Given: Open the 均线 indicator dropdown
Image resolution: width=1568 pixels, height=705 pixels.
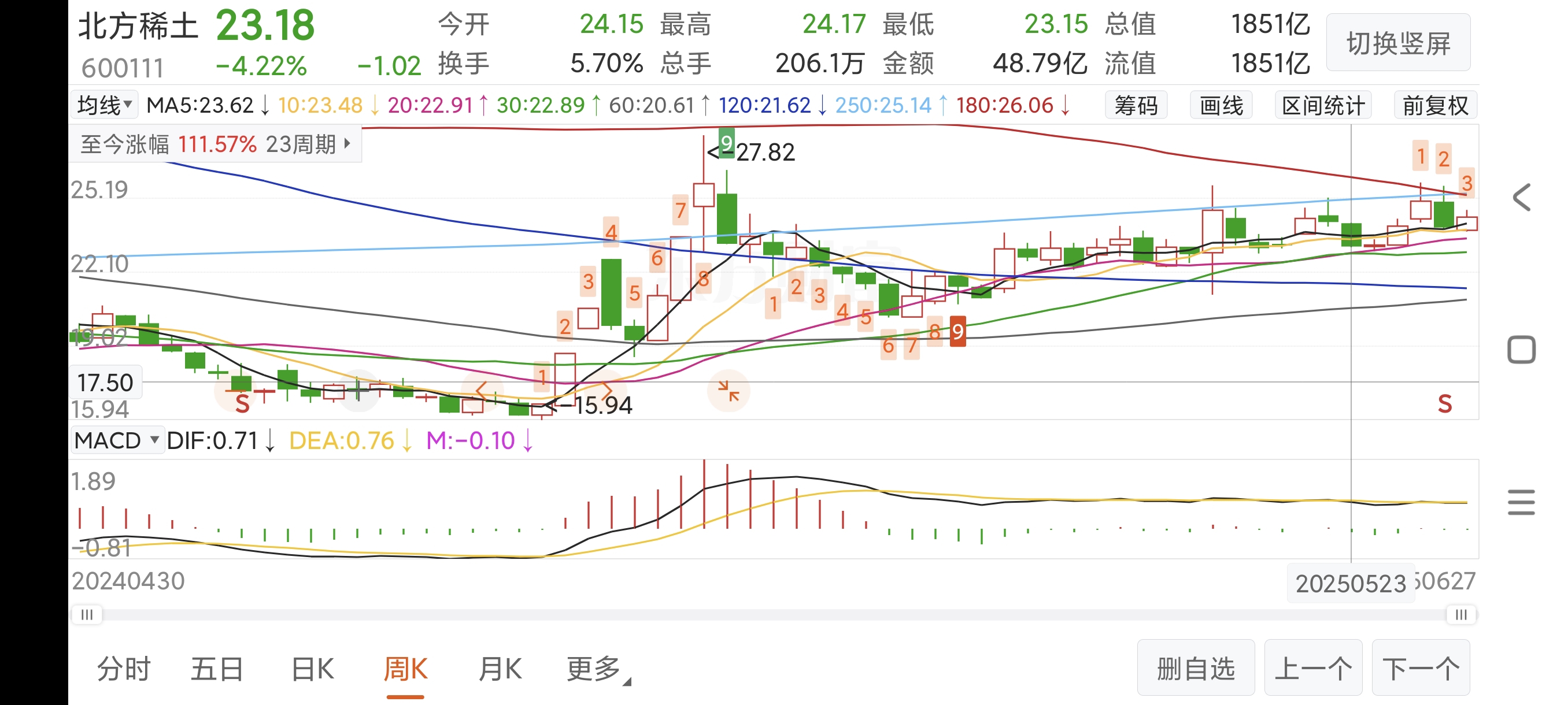Looking at the screenshot, I should click(x=105, y=105).
